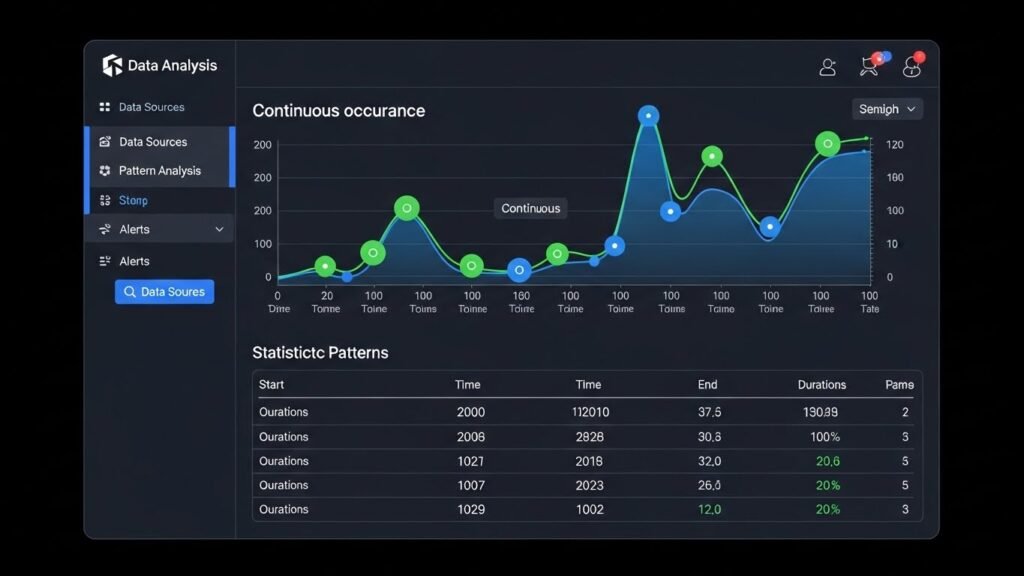Click the green data point at the chart's top right

point(827,144)
